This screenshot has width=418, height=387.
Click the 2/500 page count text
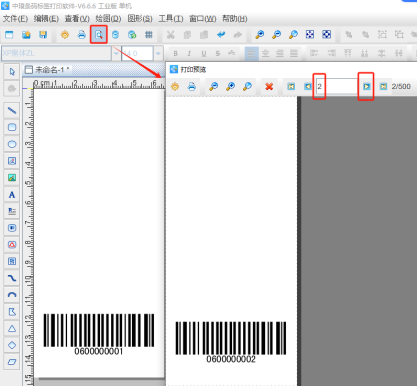pyautogui.click(x=401, y=87)
